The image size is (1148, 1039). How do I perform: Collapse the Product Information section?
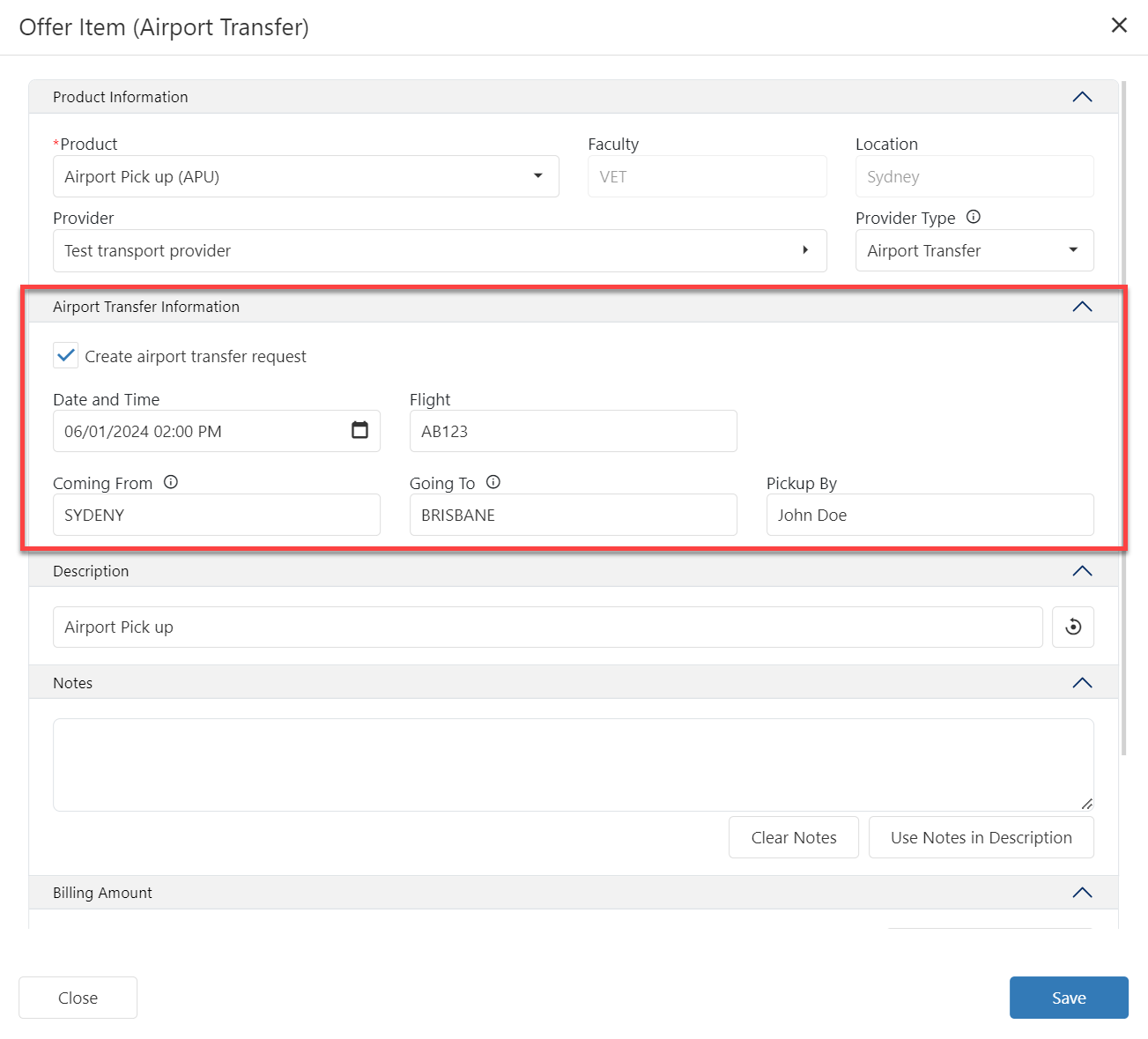(1082, 97)
